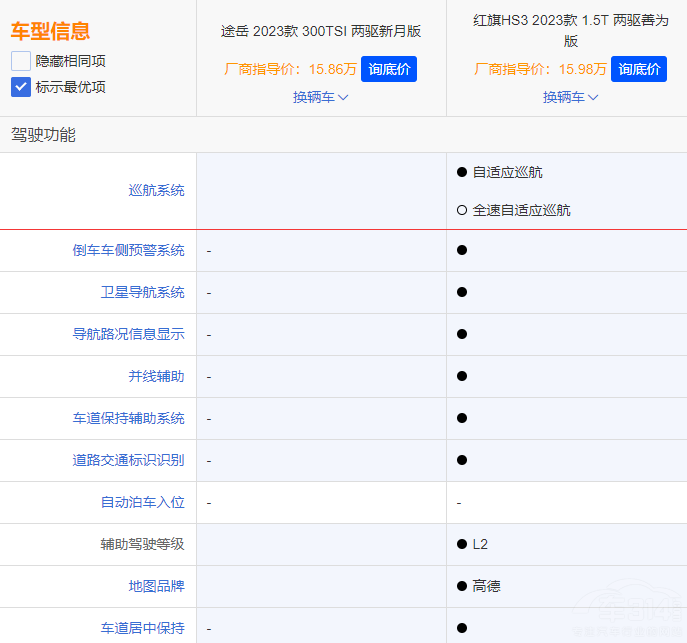Click the 巡航系统 parameter link
This screenshot has height=643, width=687.
[156, 190]
